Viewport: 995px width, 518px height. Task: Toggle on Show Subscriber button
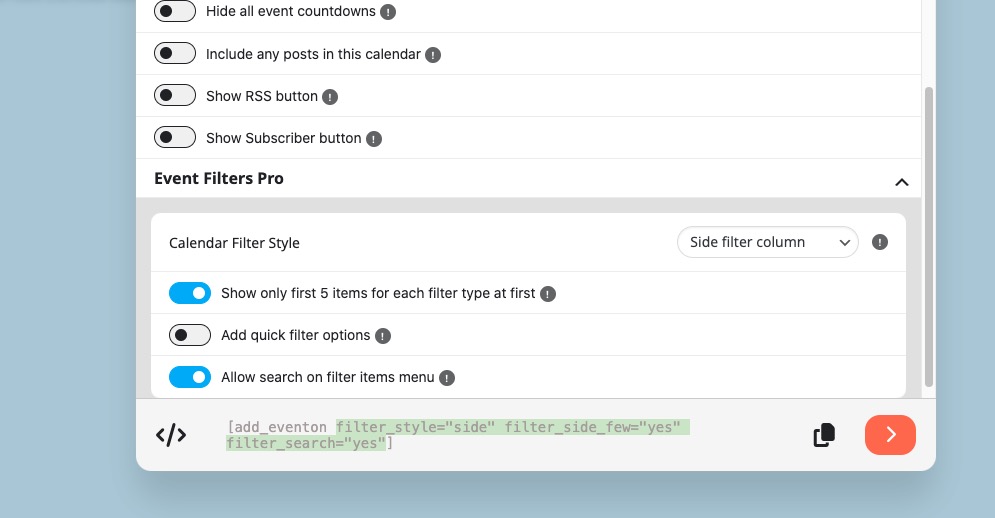coord(175,138)
